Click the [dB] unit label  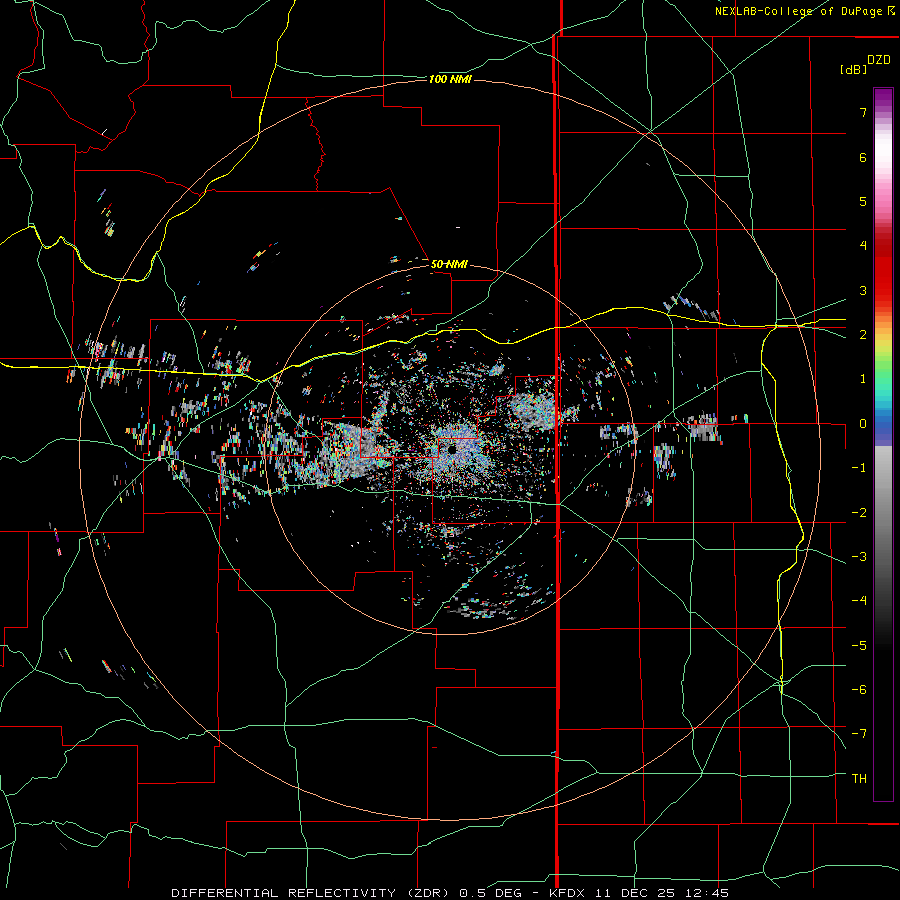tap(853, 69)
